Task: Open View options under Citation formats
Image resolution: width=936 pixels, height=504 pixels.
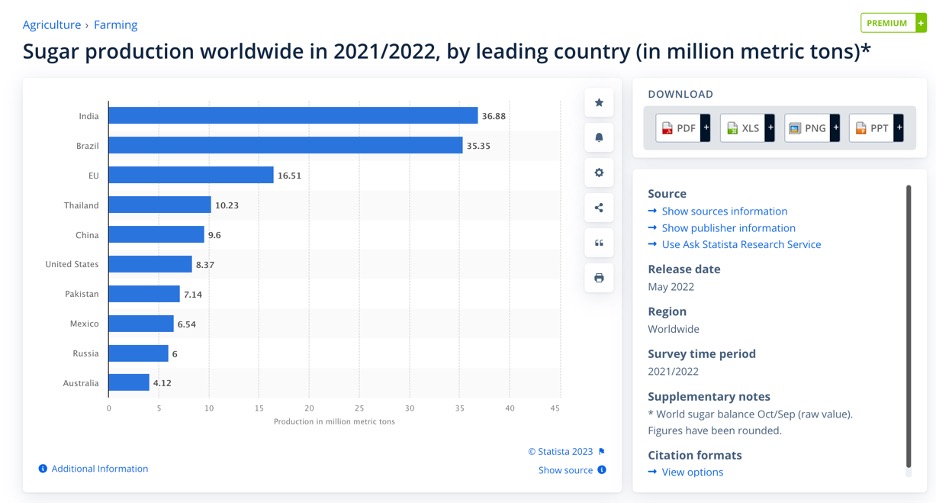Action: tap(692, 472)
